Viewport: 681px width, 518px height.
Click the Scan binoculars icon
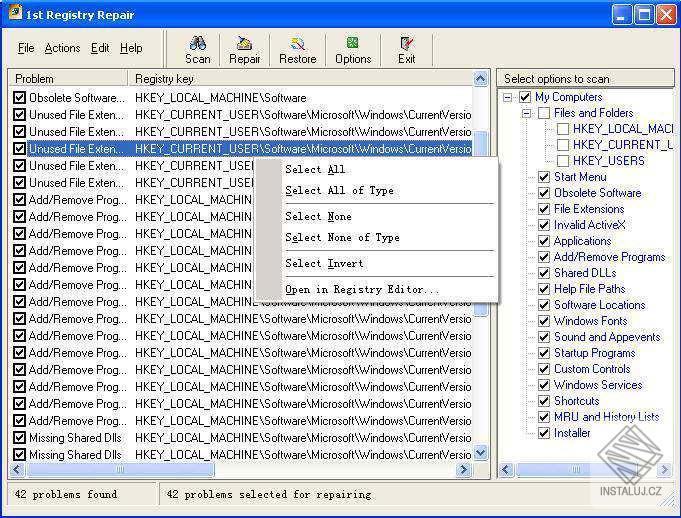click(x=198, y=44)
